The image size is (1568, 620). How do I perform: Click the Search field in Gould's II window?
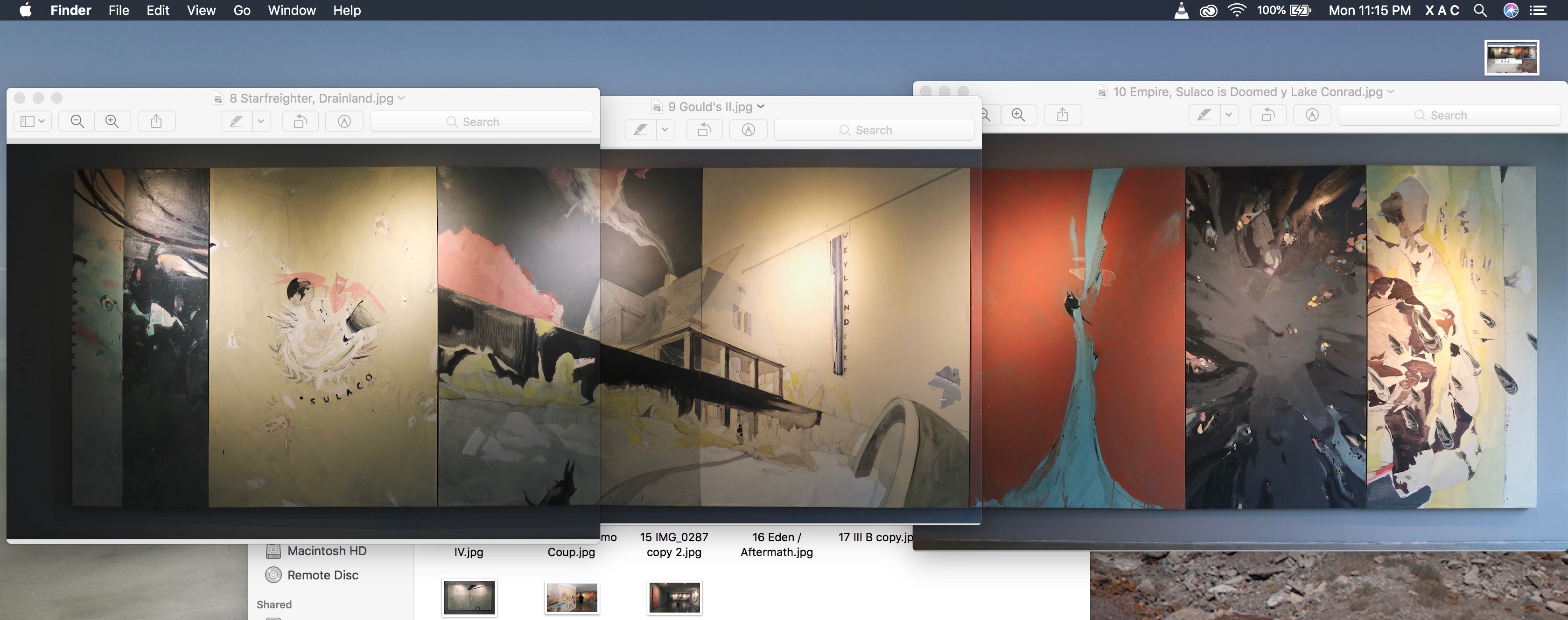coord(874,130)
